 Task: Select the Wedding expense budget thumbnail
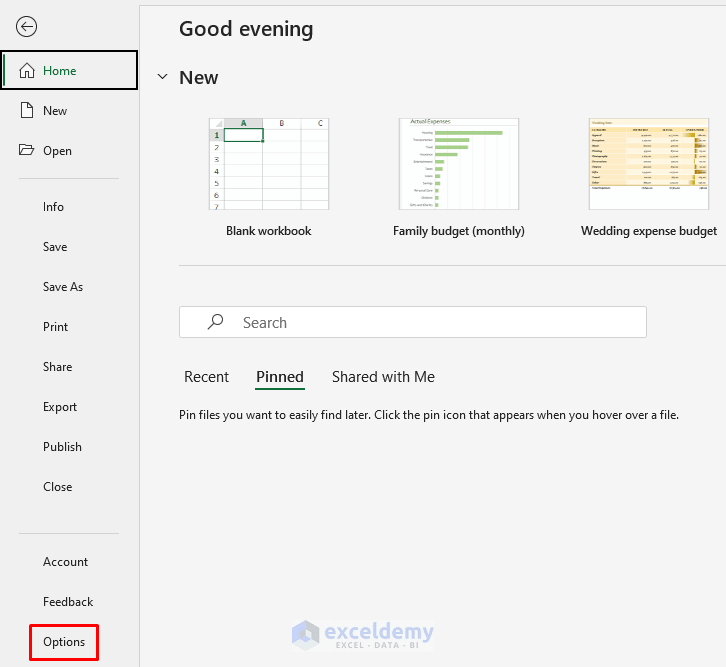pos(649,164)
